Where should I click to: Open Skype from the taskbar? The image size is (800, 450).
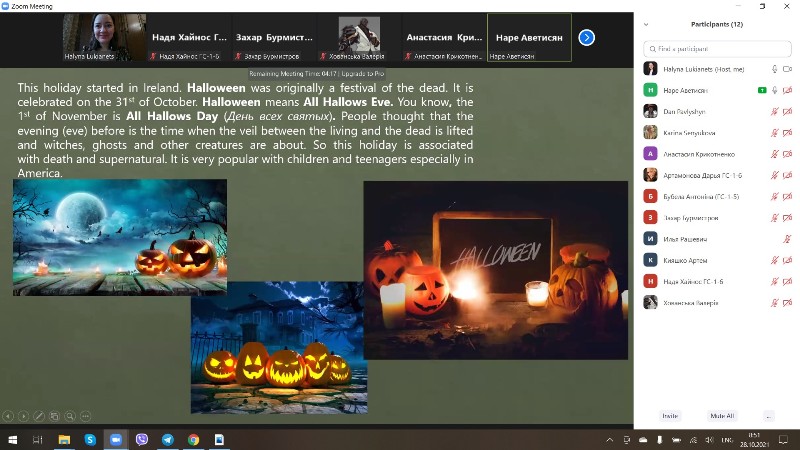point(90,439)
